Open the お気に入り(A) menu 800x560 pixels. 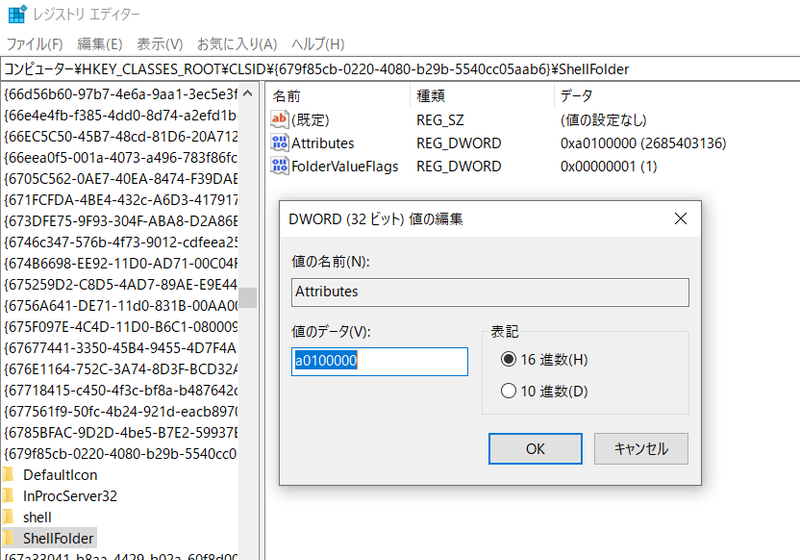point(236,44)
